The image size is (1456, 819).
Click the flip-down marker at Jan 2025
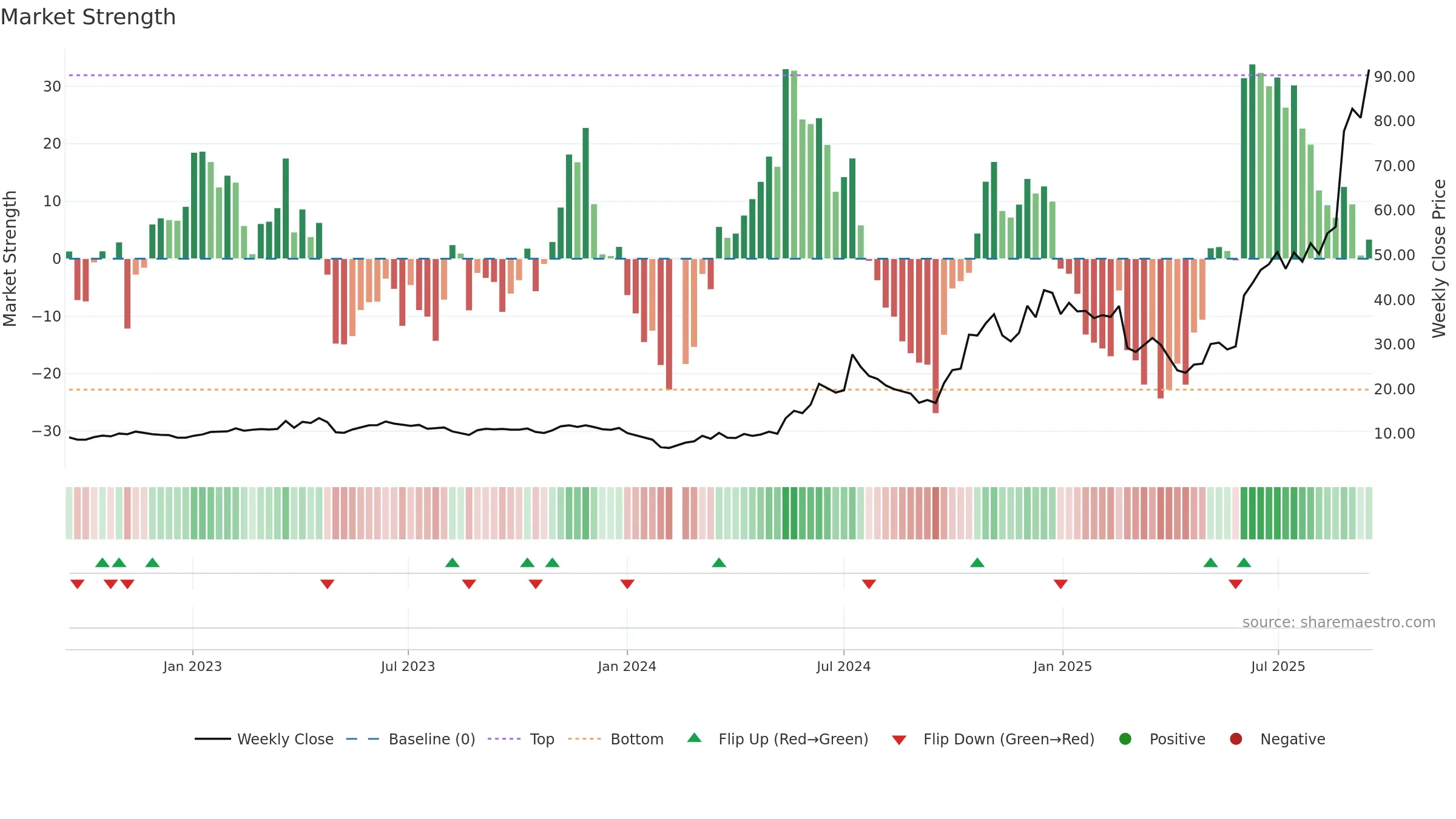pos(1060,584)
